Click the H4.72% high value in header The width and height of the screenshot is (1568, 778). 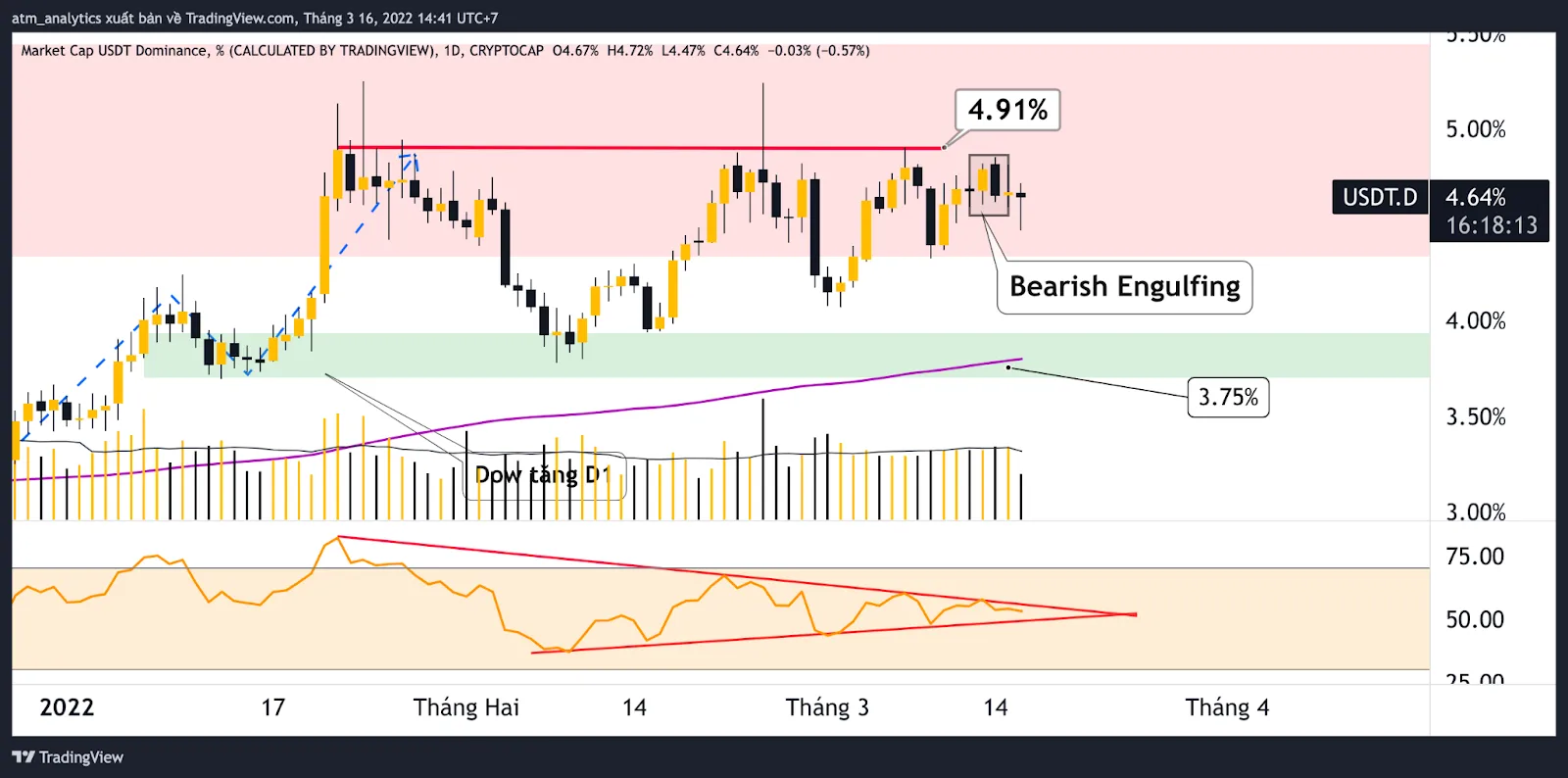tap(629, 51)
